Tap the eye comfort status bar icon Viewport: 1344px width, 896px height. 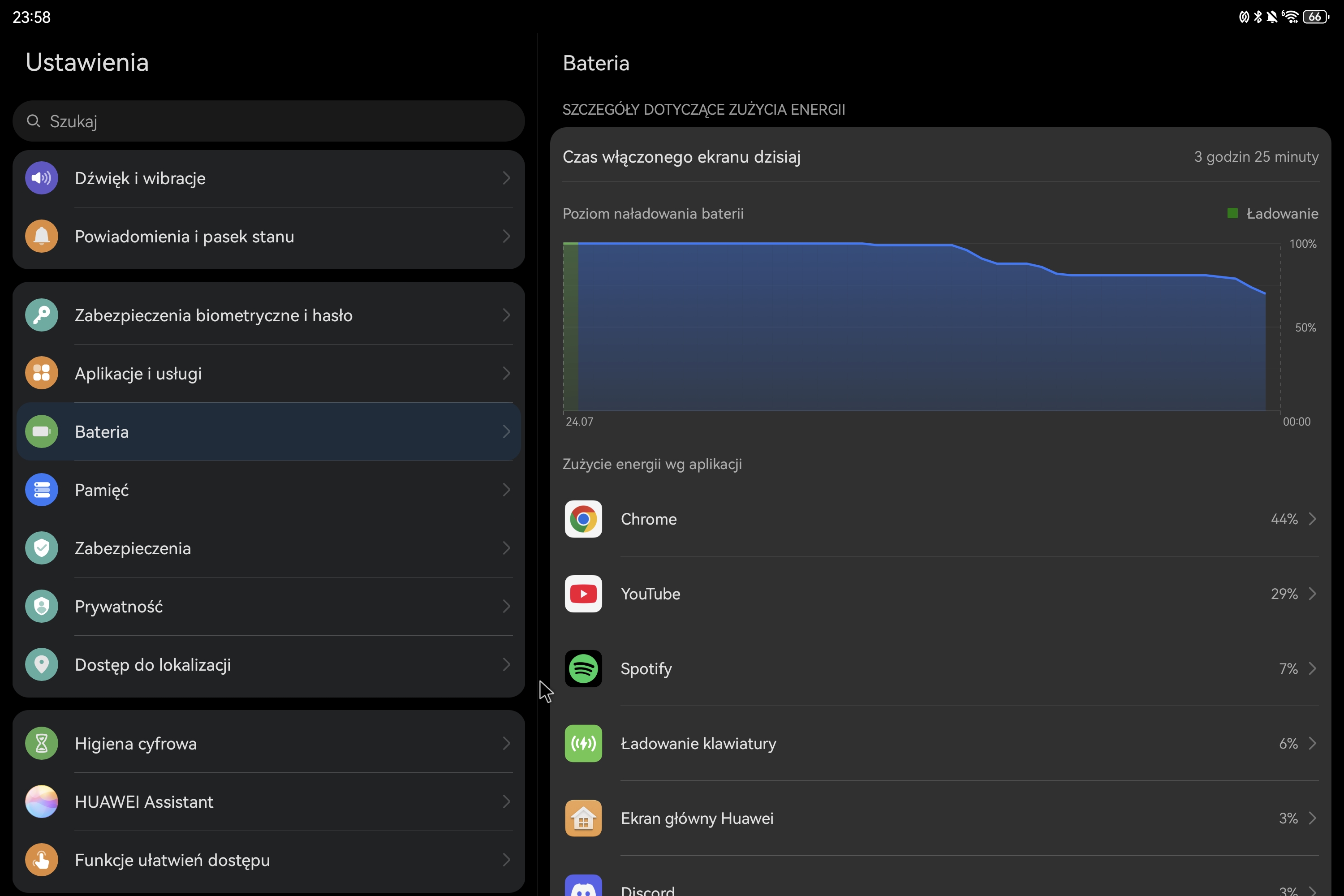[x=1244, y=17]
